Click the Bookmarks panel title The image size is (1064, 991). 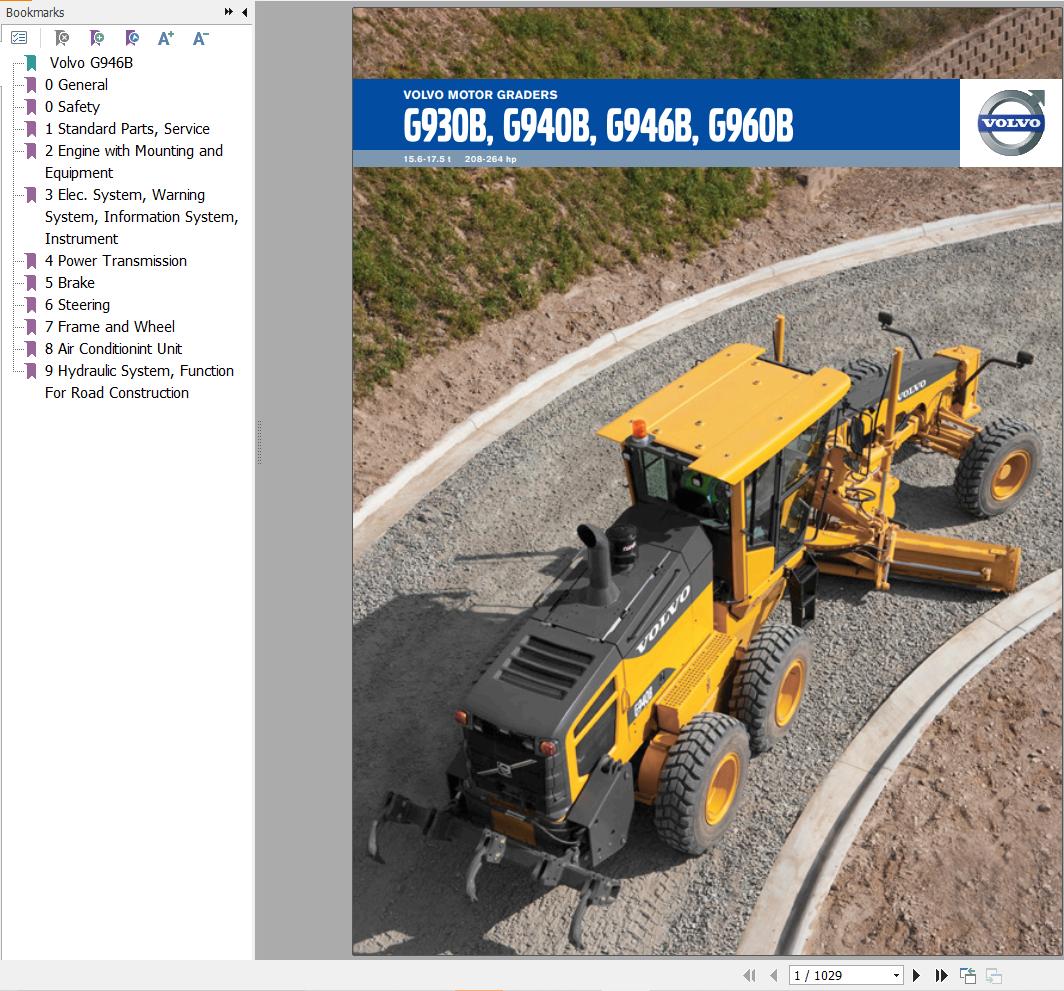[x=35, y=12]
